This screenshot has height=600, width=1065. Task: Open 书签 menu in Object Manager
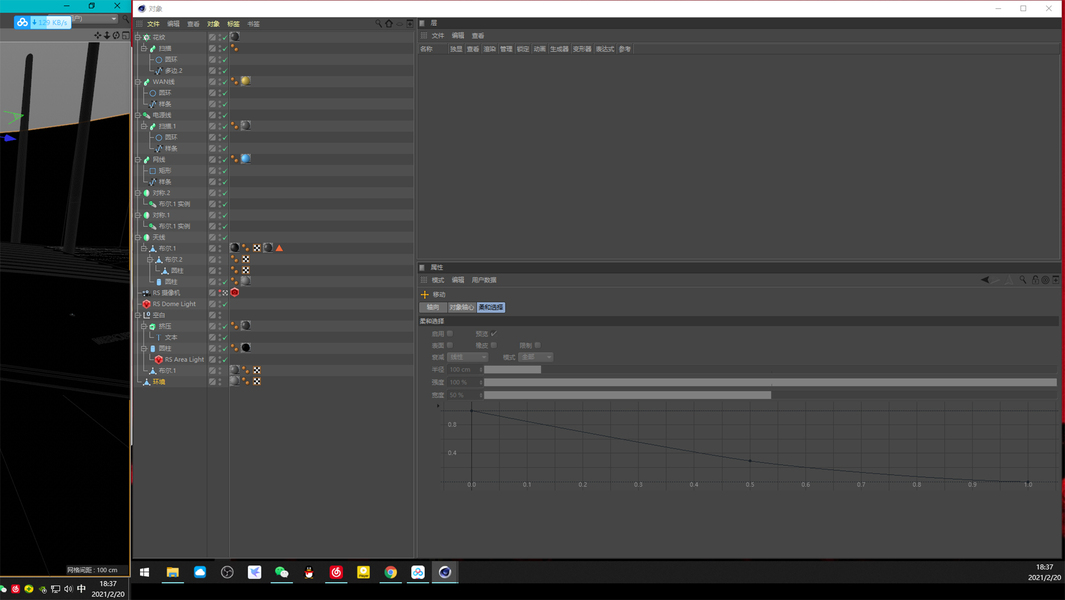pos(253,24)
